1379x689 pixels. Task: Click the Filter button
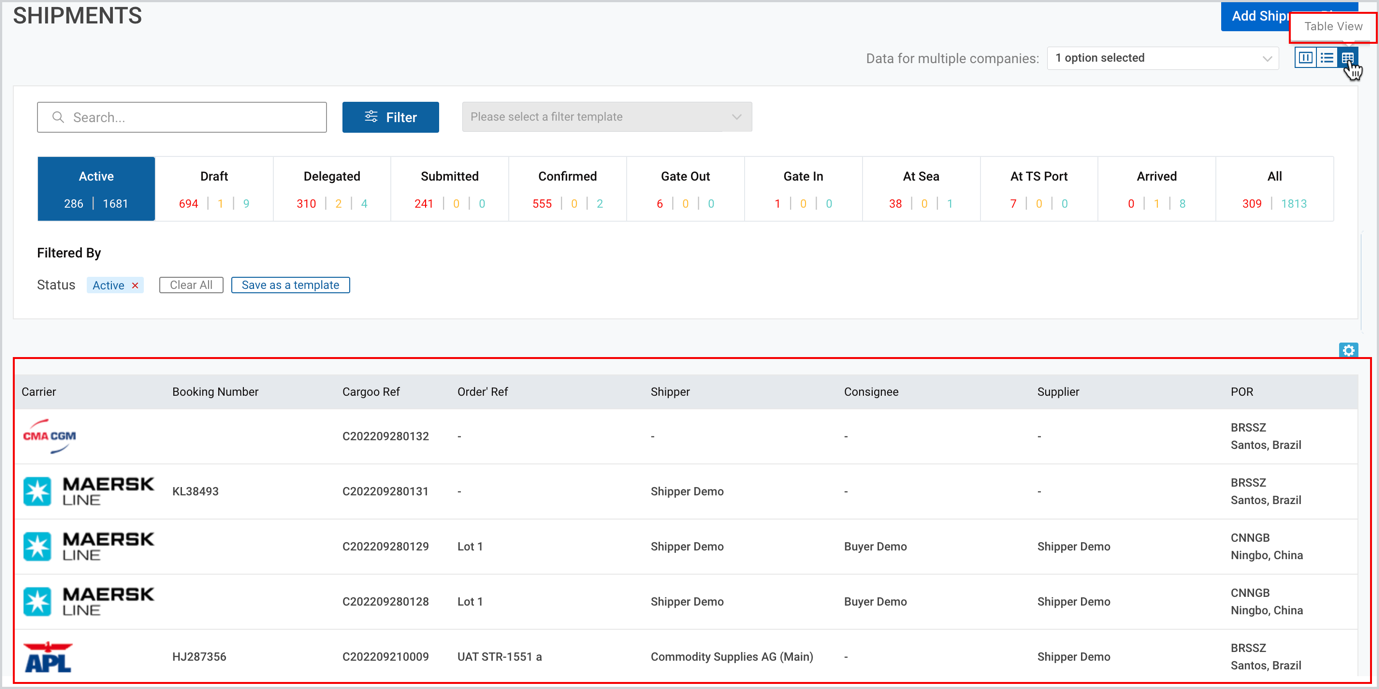[391, 117]
